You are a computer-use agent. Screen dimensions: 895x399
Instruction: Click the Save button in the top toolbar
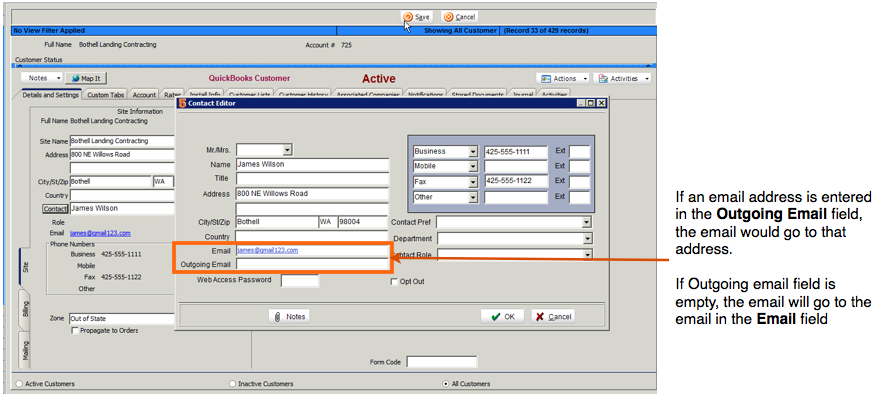[x=417, y=17]
